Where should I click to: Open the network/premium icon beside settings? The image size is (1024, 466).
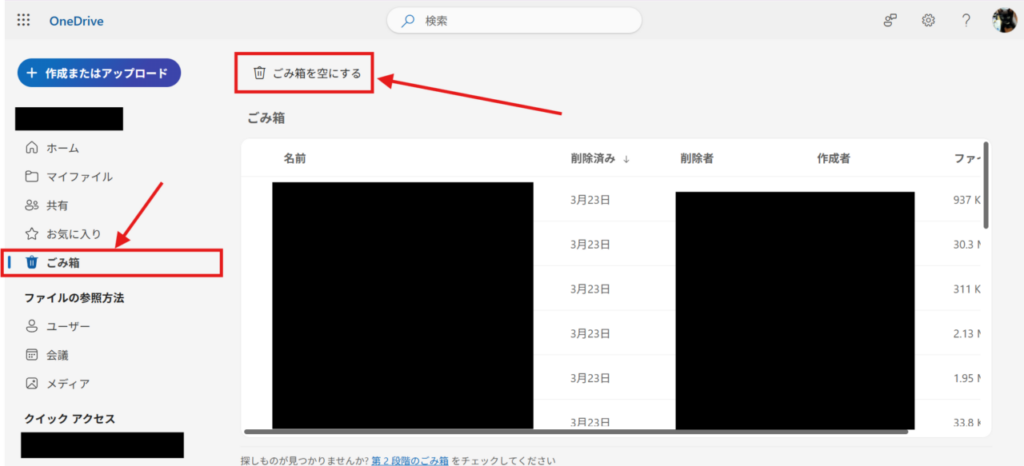click(890, 20)
